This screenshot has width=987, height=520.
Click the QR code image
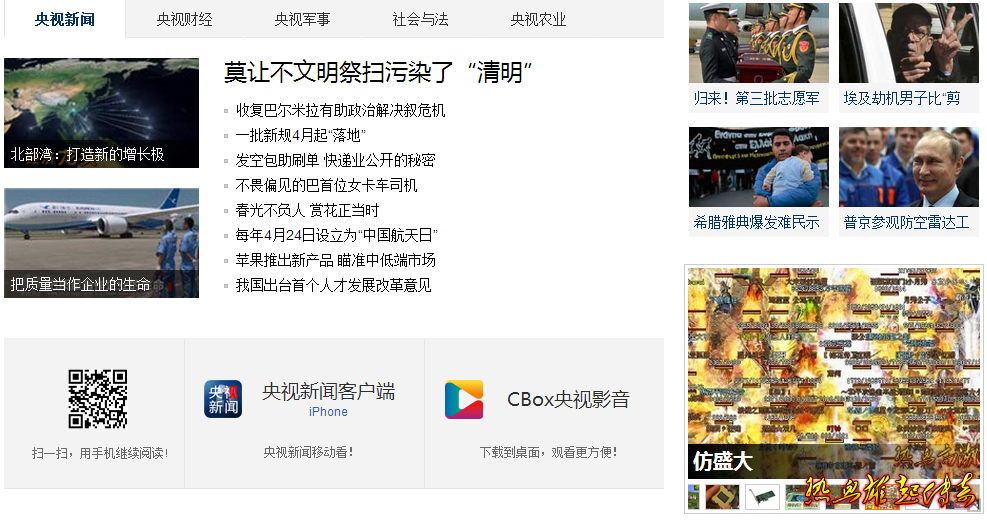98,399
